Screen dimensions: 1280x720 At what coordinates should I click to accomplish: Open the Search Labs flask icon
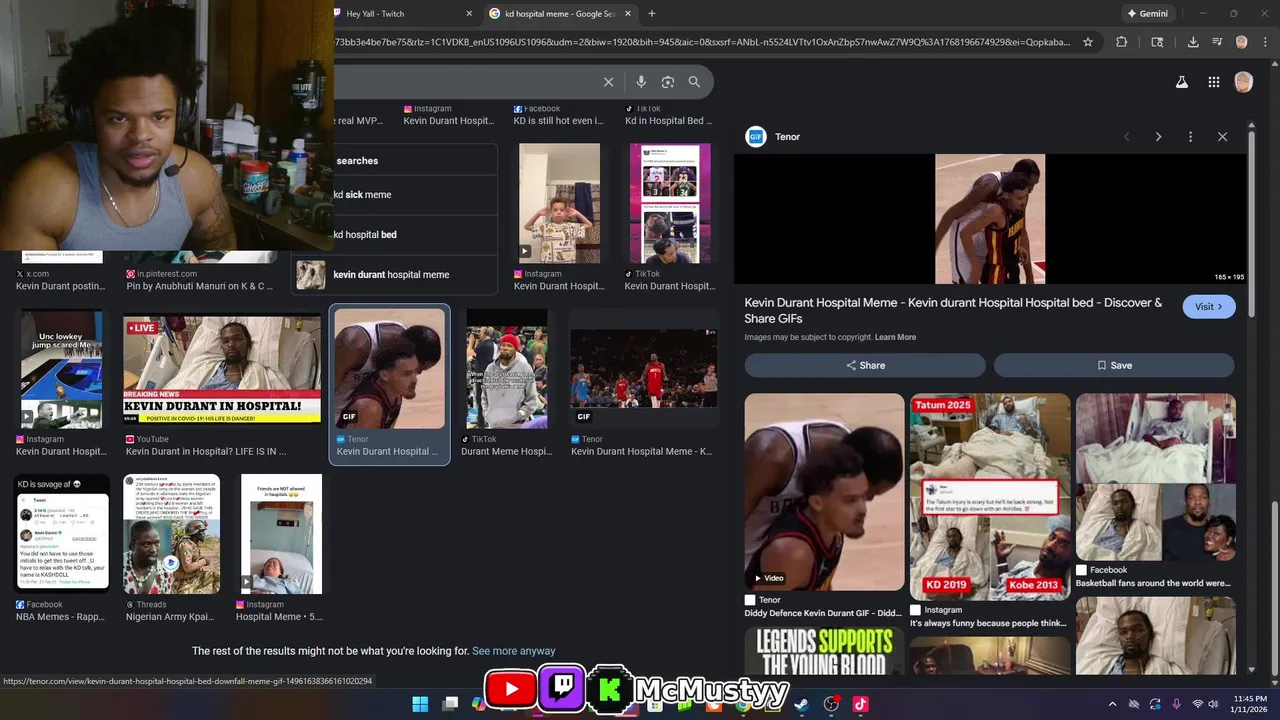coord(1181,82)
